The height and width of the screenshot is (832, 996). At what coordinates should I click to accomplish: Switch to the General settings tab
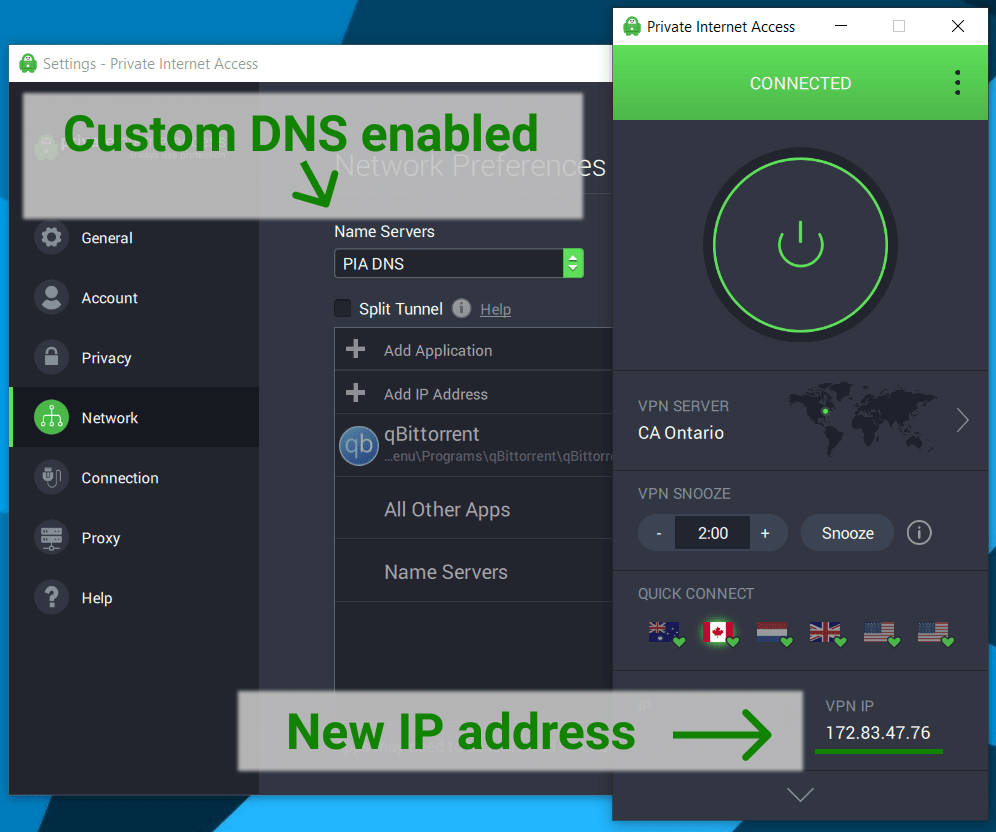click(134, 238)
